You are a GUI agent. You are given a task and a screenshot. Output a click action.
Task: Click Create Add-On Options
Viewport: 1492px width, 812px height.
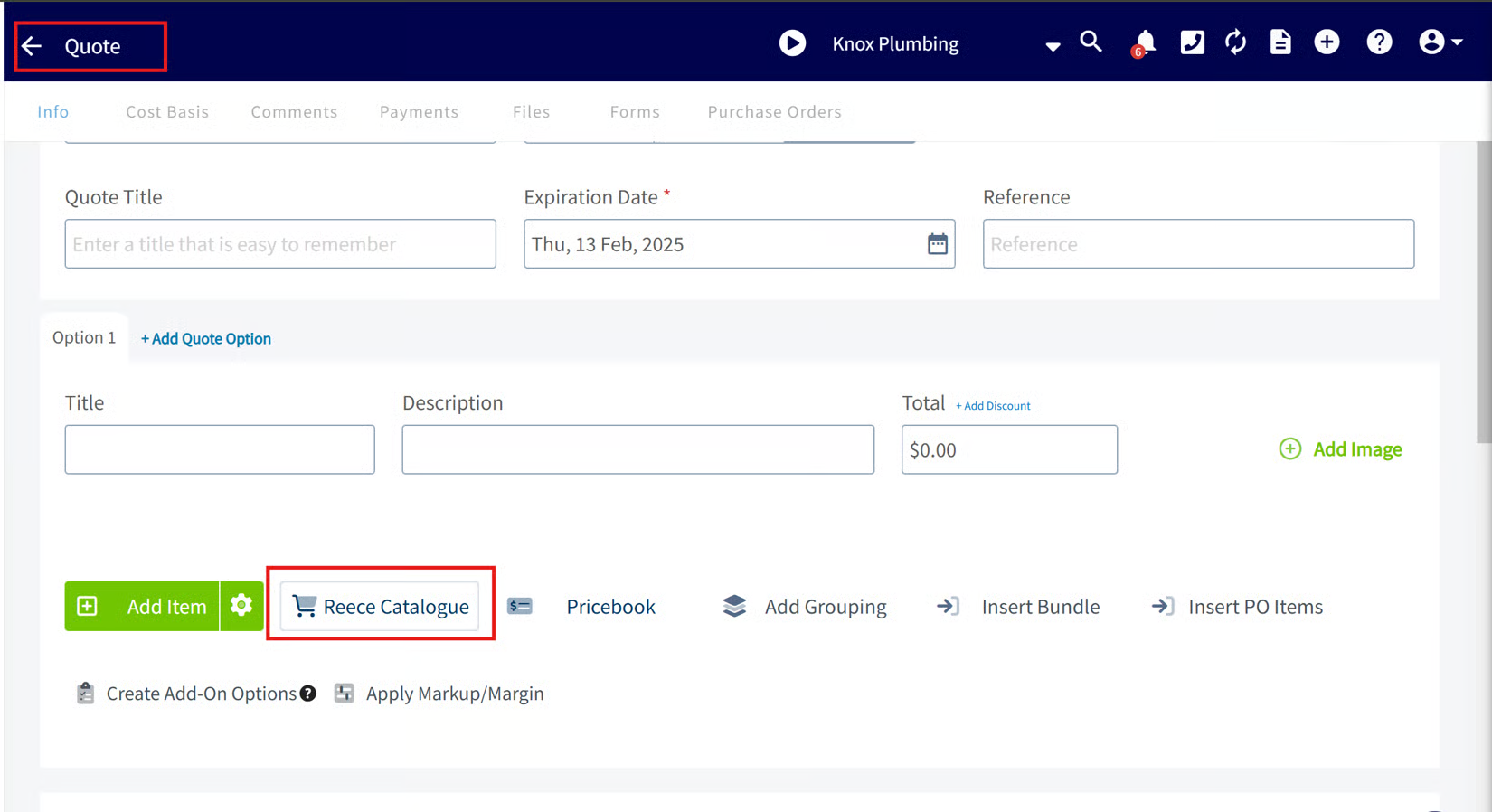185,694
